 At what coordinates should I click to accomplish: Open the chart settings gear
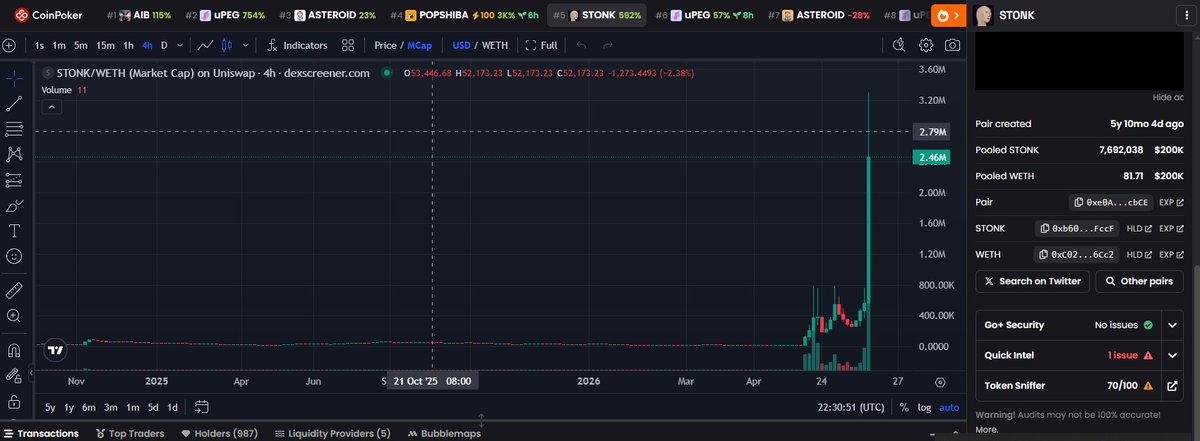point(926,45)
